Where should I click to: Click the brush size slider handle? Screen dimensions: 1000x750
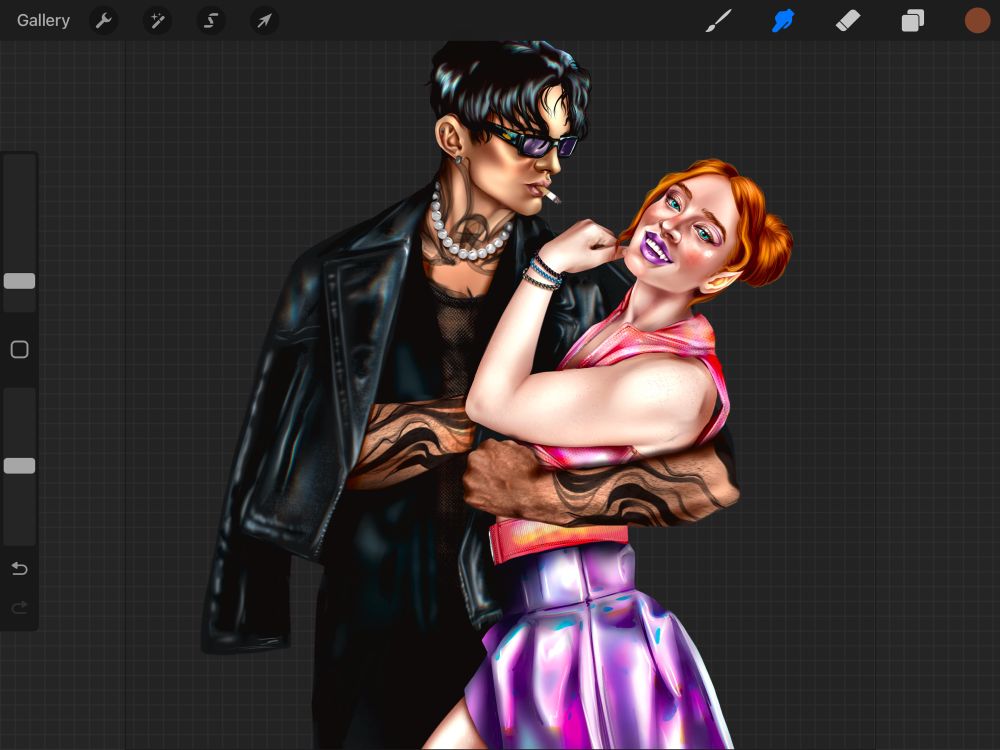click(x=19, y=281)
